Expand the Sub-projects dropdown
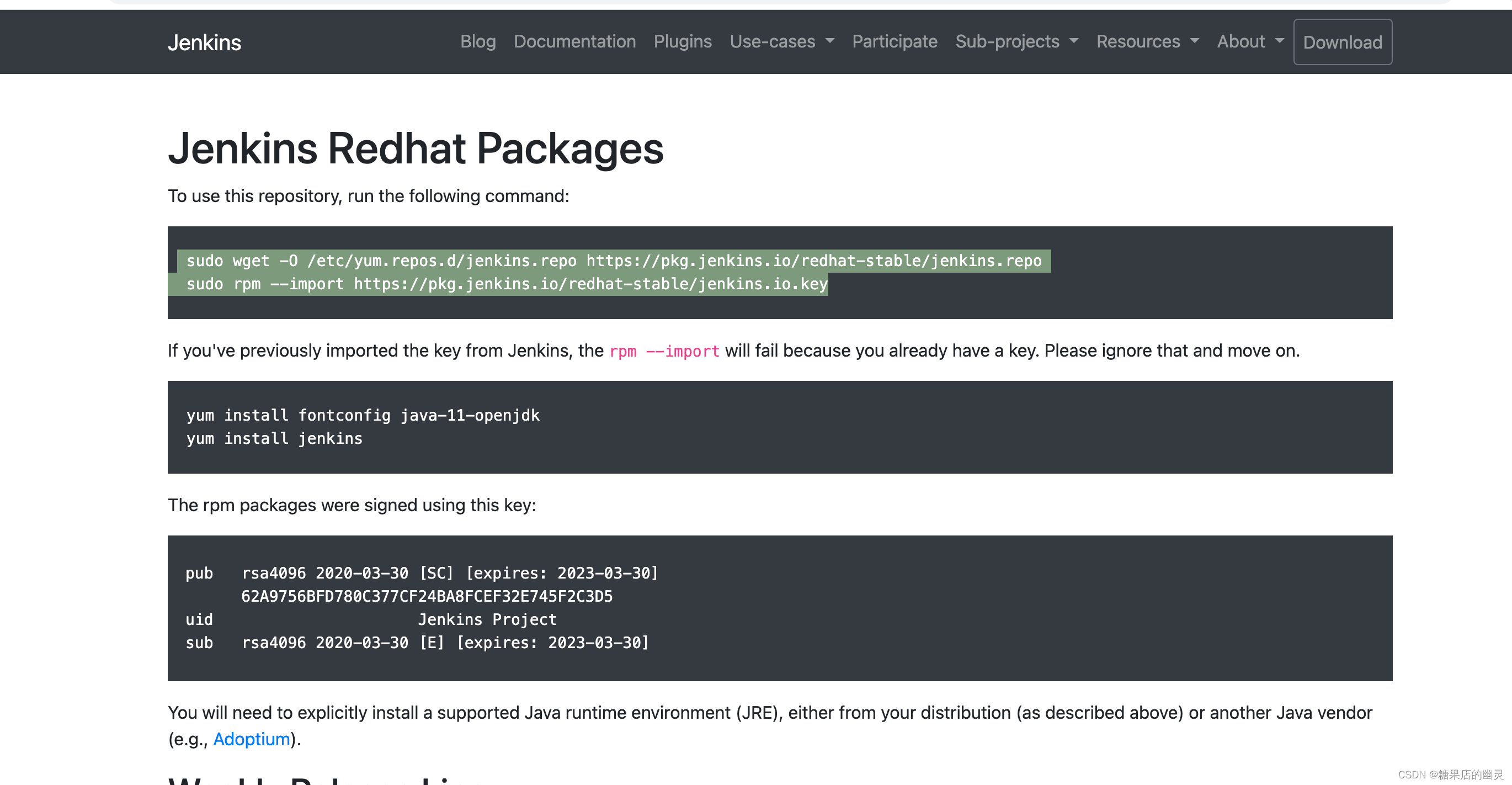1512x785 pixels. tap(1016, 41)
